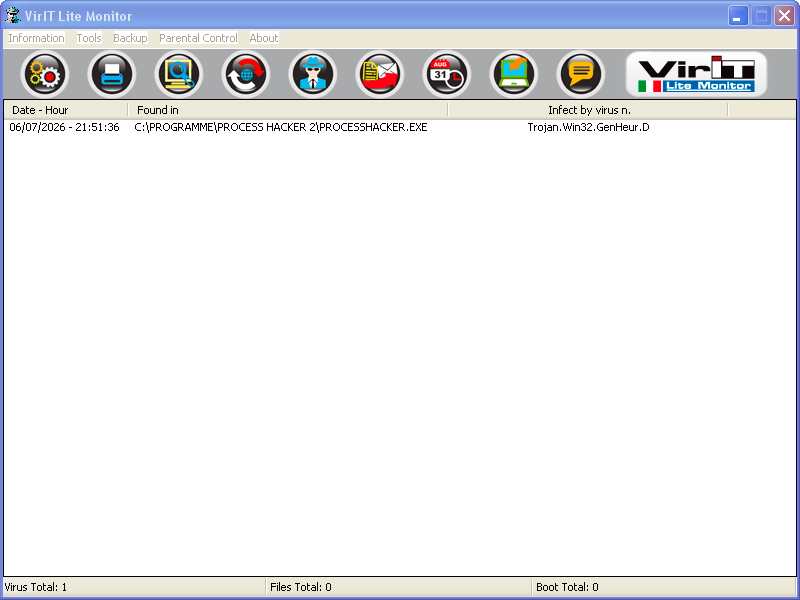Click the printer toolbar icon
Viewport: 800px width, 600px height.
(x=112, y=74)
